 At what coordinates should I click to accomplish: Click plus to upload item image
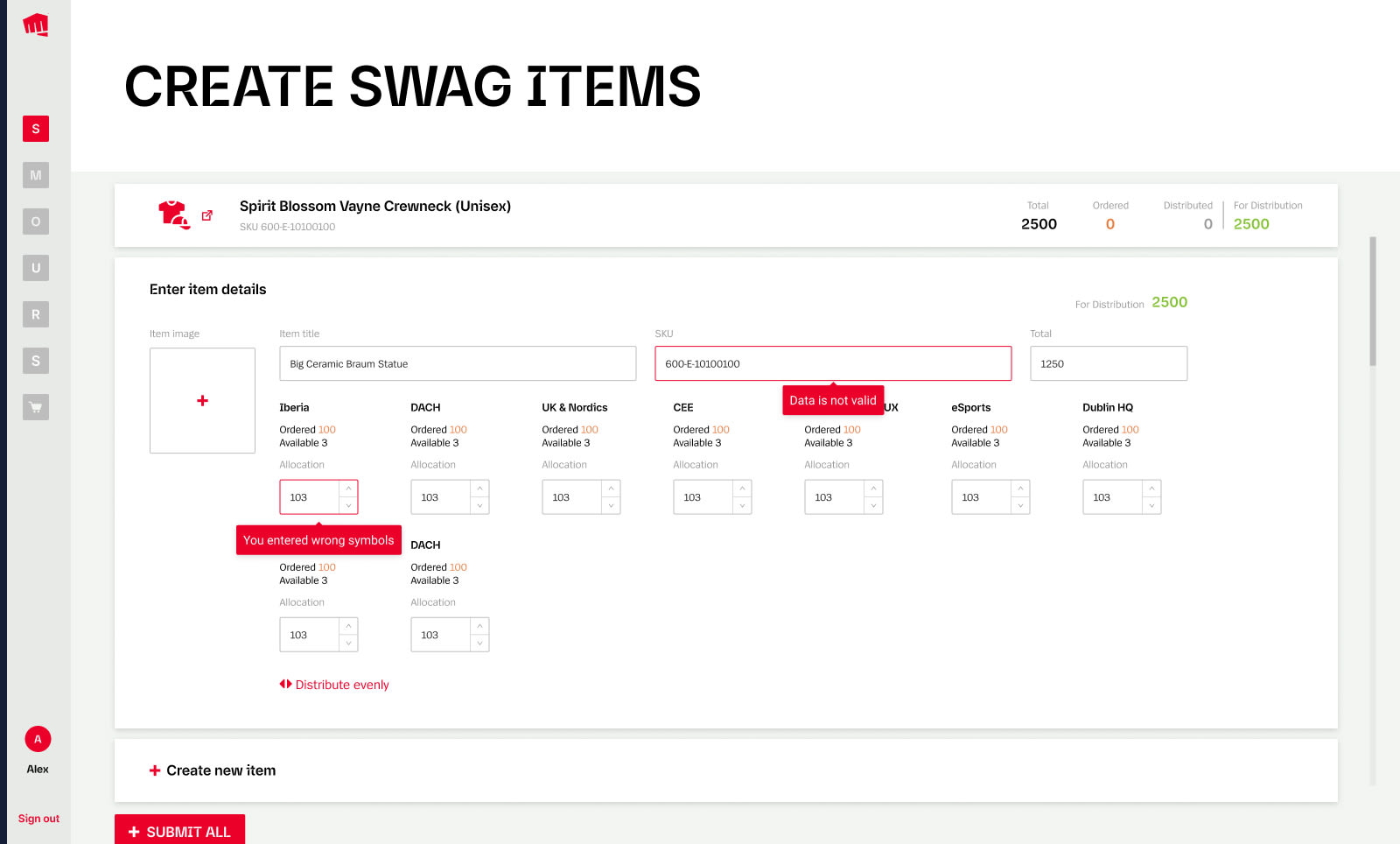[202, 400]
